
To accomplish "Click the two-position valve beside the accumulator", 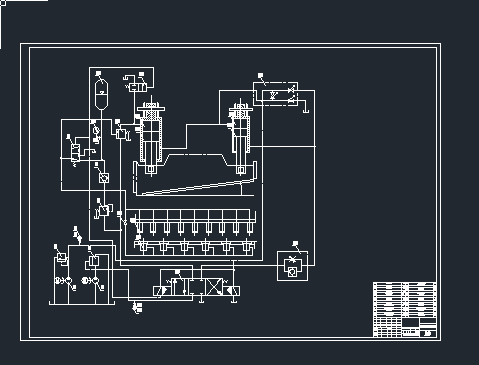I will 137,88.
